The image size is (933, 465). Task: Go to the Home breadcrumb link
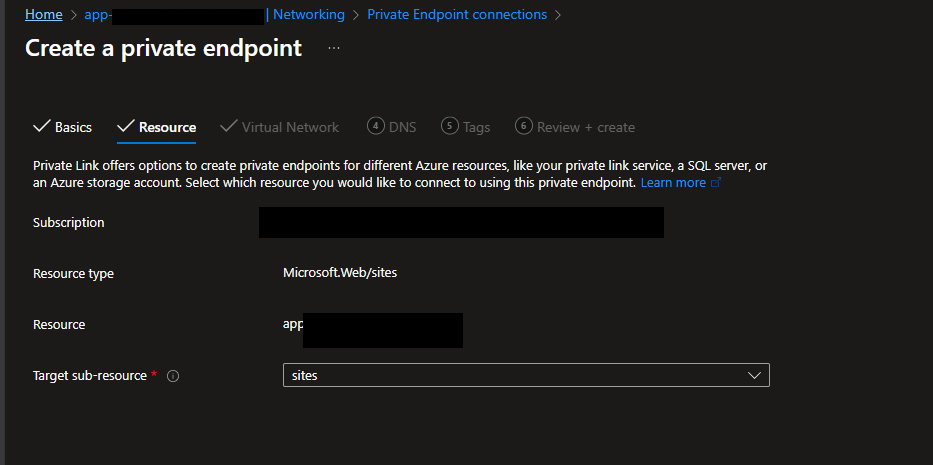click(x=43, y=14)
